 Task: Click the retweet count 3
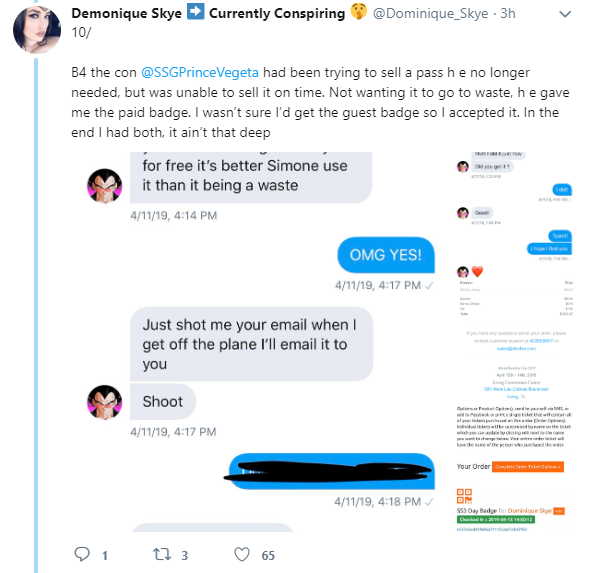tap(184, 556)
